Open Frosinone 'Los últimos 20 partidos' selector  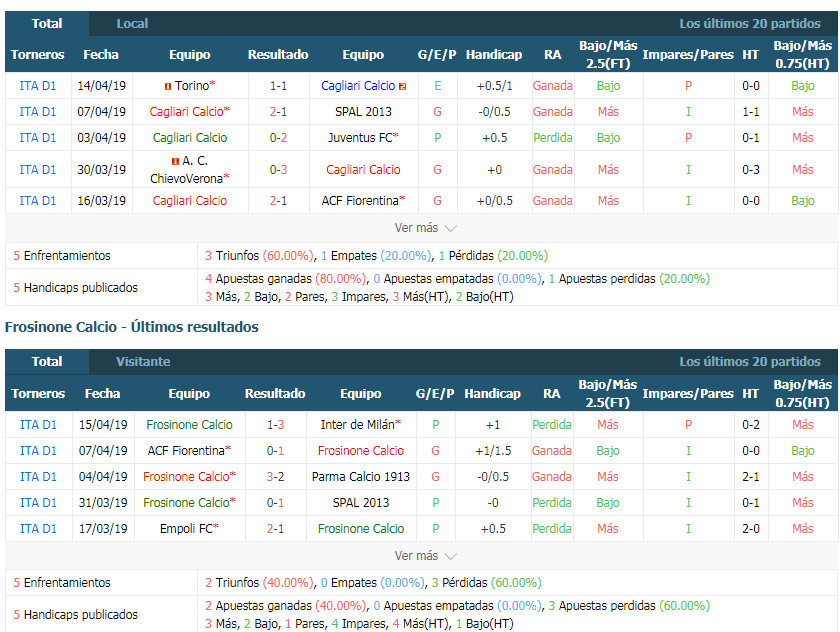click(x=749, y=362)
